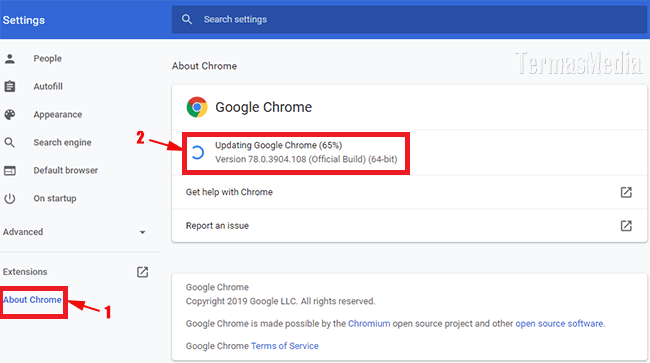Click the Updating Google Chrome (65%) text
The height and width of the screenshot is (363, 650).
click(x=278, y=145)
